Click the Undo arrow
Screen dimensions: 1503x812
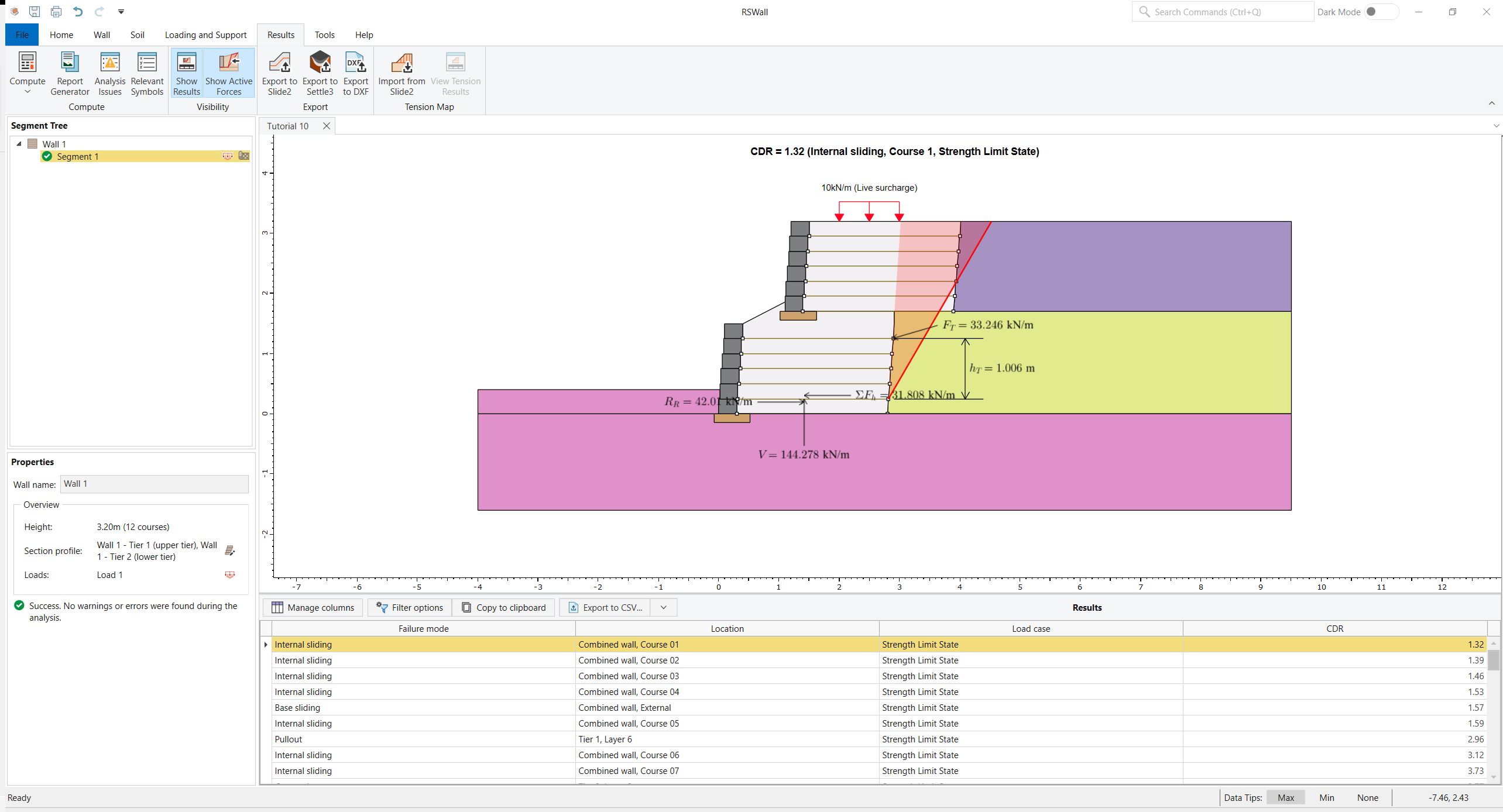click(78, 12)
